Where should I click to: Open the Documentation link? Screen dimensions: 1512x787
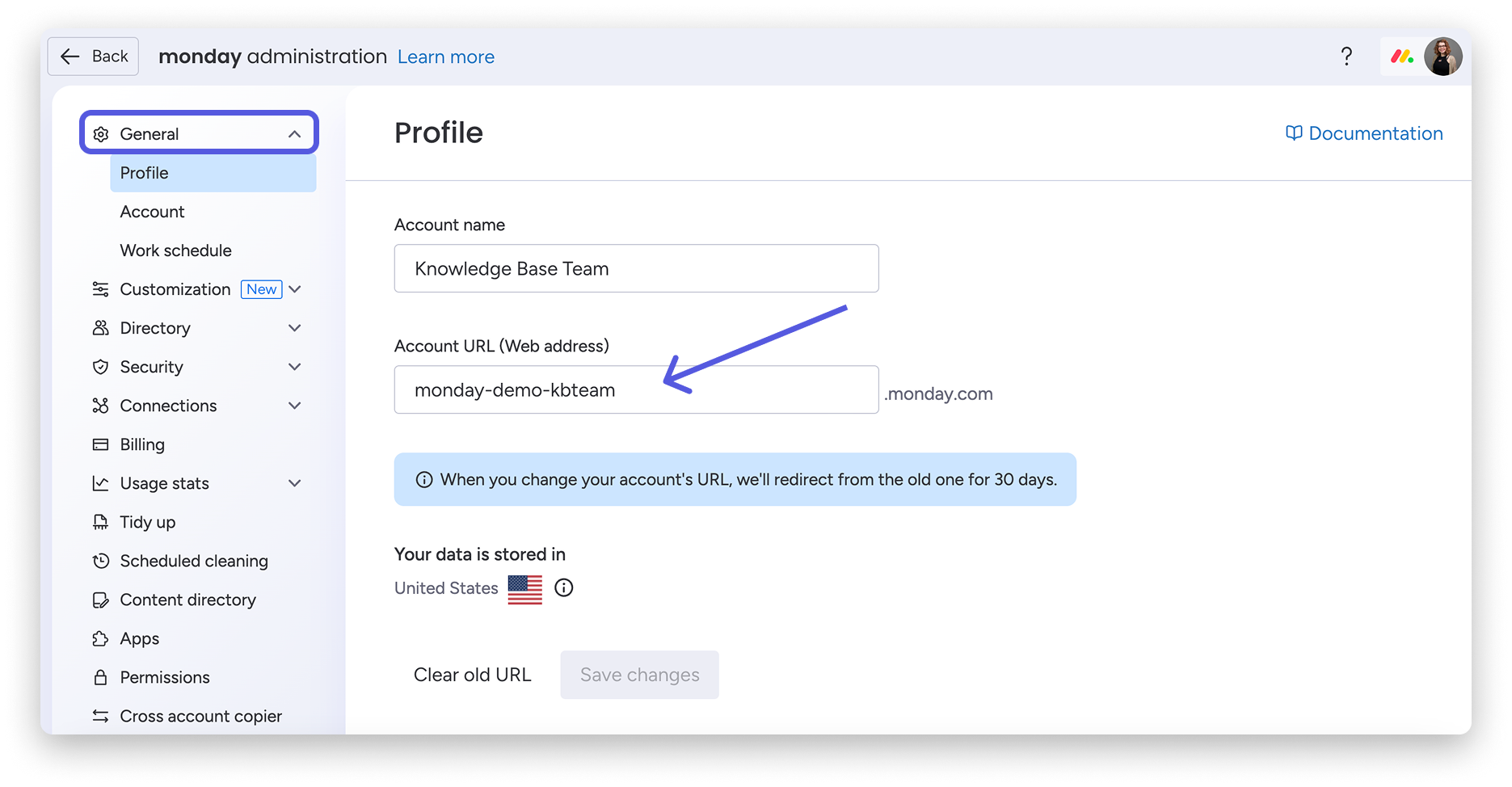[x=1364, y=133]
